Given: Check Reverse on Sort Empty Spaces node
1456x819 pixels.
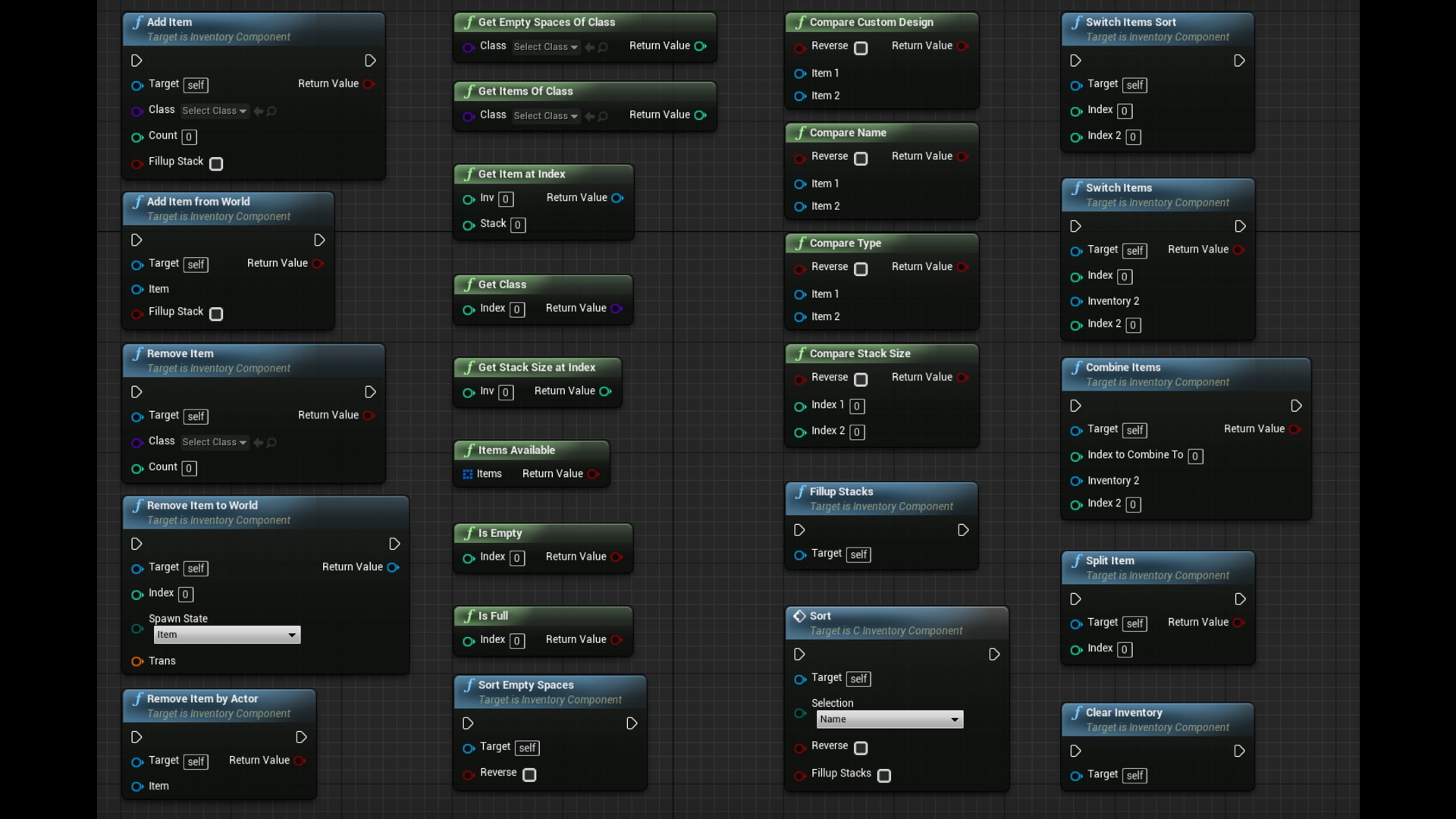Looking at the screenshot, I should (529, 775).
